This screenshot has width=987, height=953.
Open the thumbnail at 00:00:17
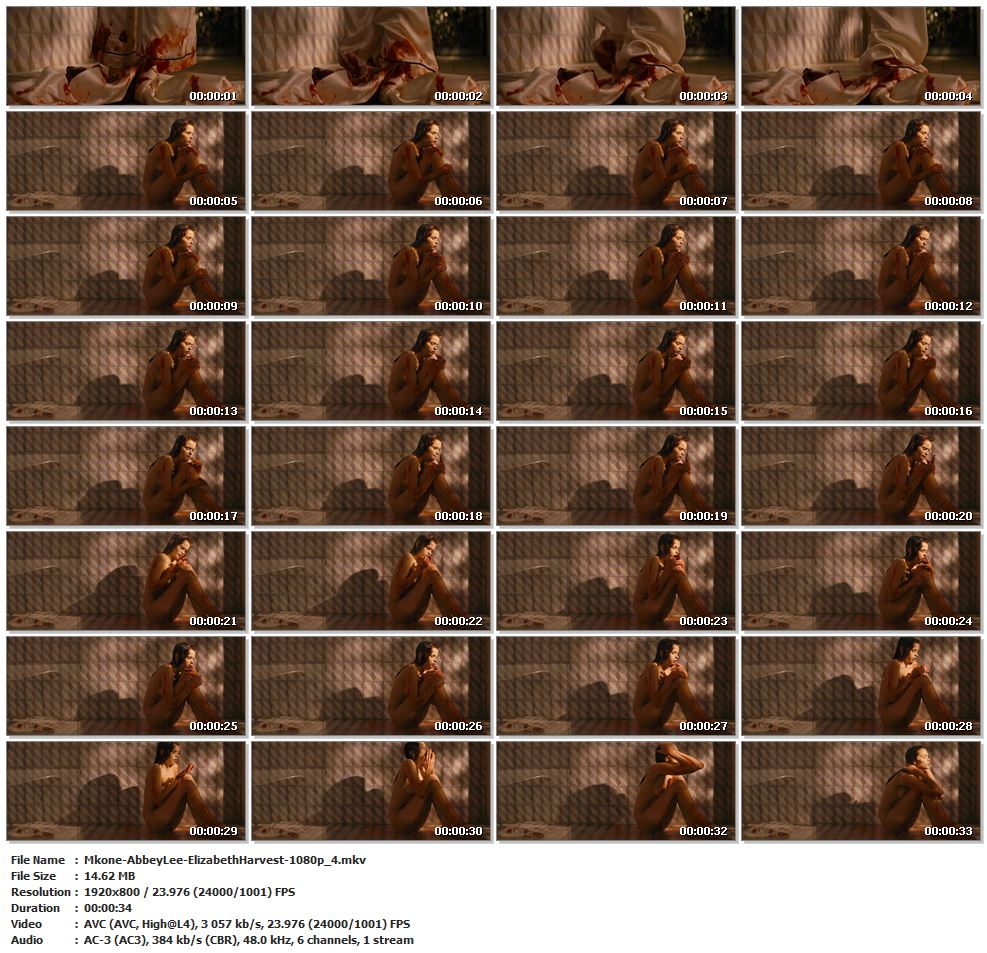(x=126, y=476)
